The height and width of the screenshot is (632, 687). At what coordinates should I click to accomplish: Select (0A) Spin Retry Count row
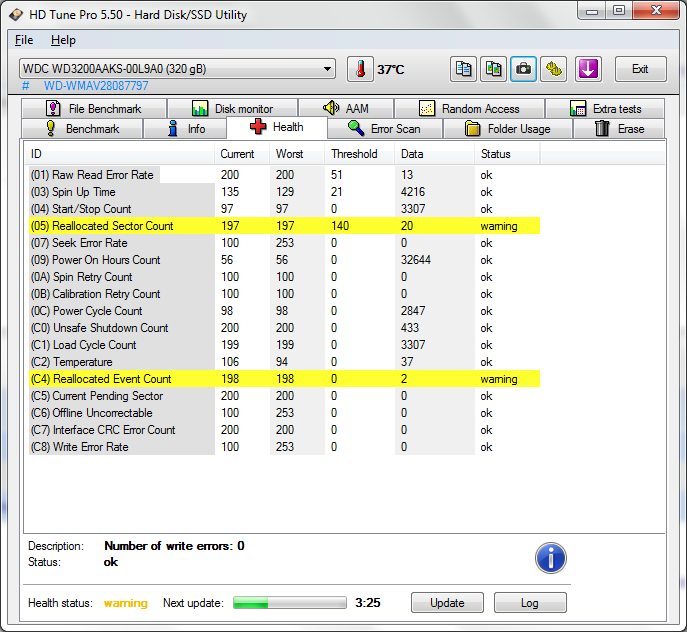284,277
